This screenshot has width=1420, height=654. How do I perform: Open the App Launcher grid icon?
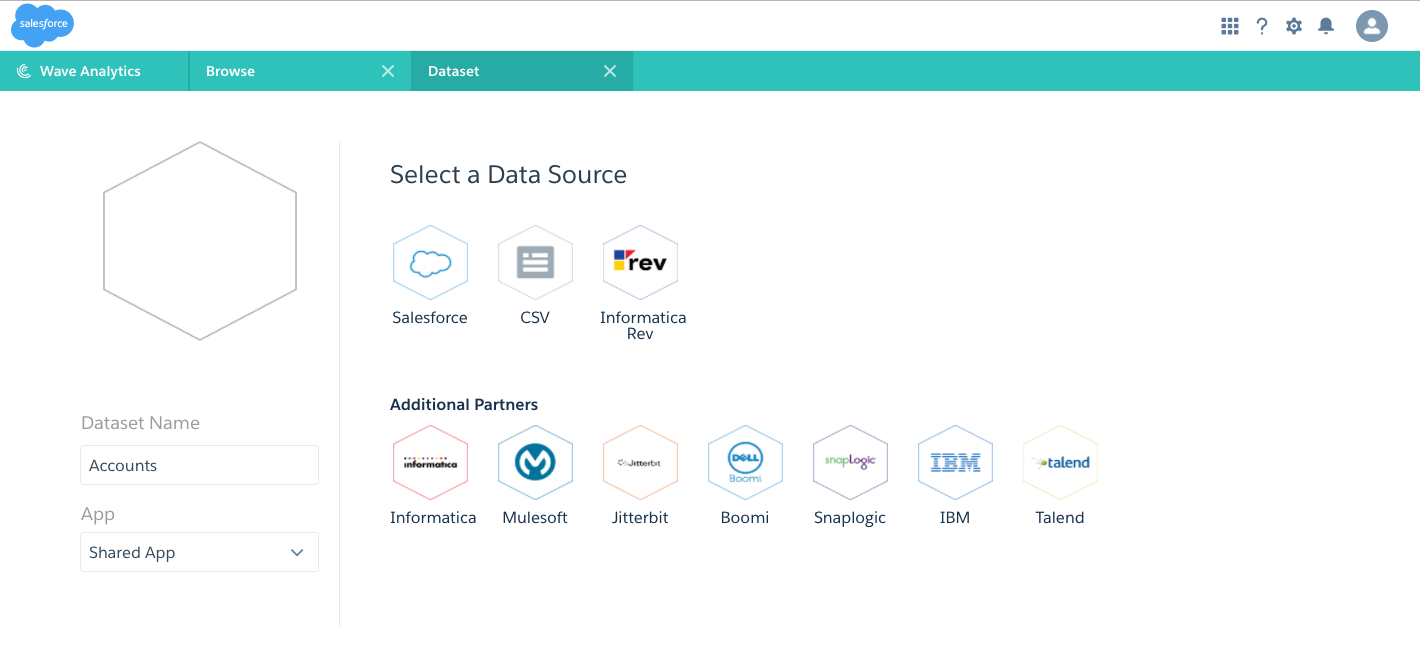click(x=1230, y=26)
